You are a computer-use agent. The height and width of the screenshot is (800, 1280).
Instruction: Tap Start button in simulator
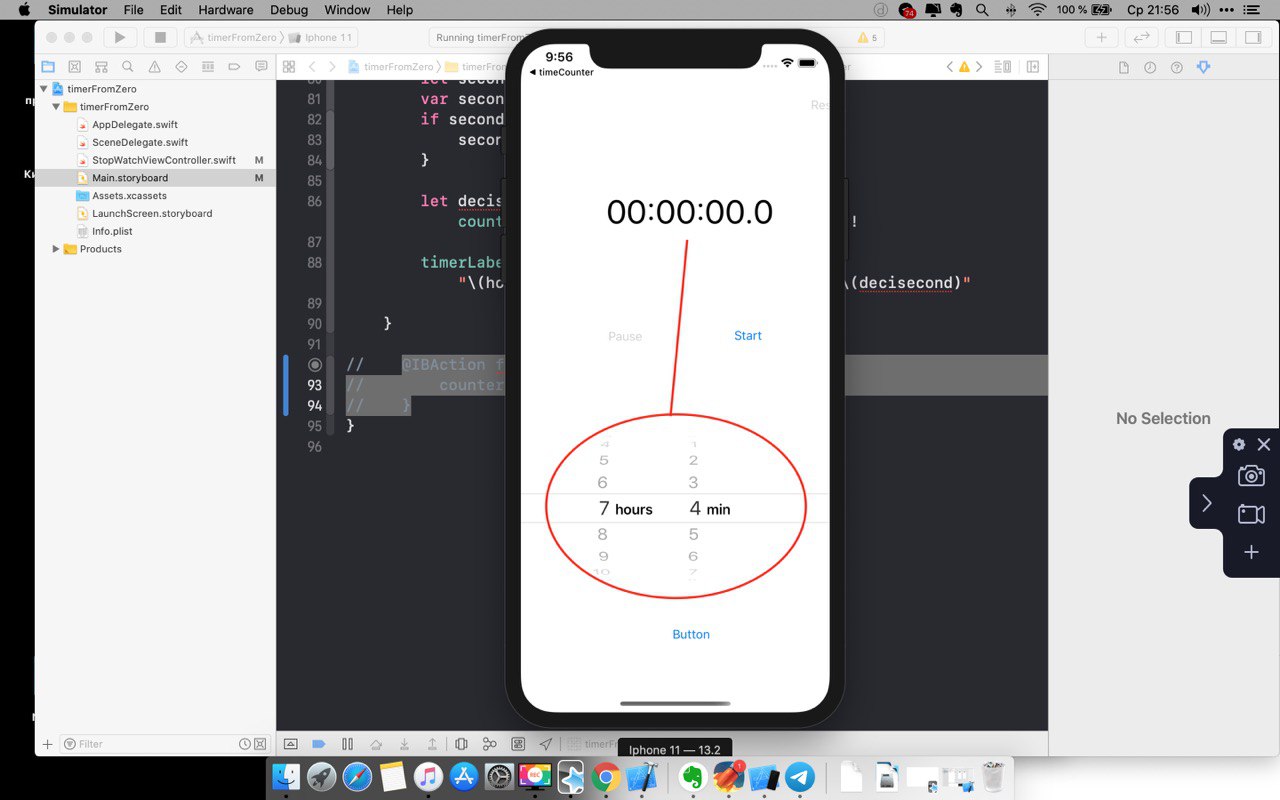(x=748, y=336)
